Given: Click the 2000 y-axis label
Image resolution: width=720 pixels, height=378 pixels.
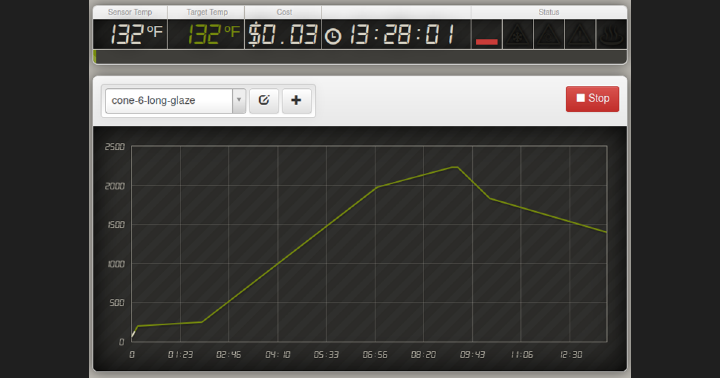Looking at the screenshot, I should [115, 186].
